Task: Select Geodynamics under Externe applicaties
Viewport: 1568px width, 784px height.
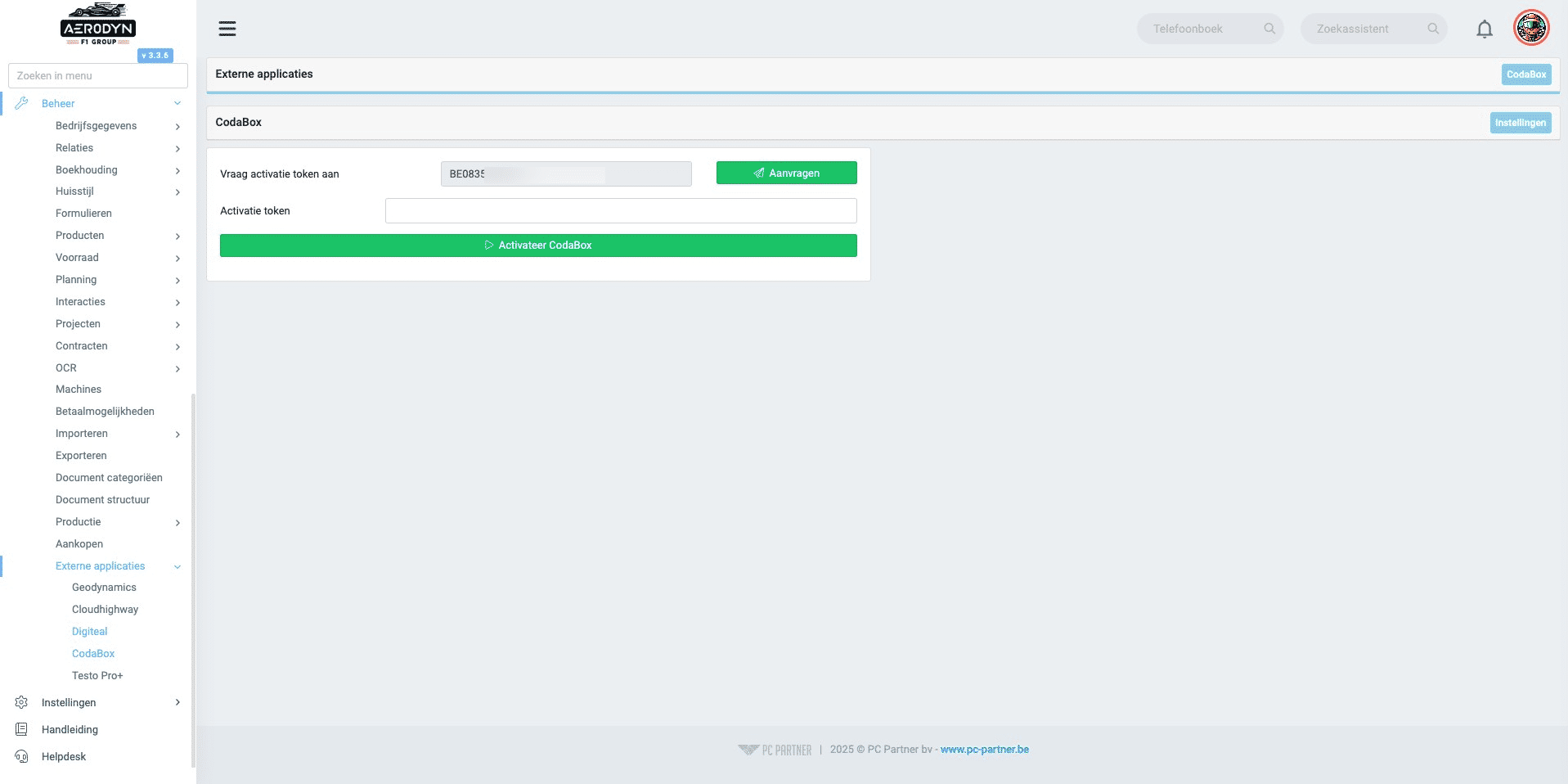Action: click(x=104, y=588)
